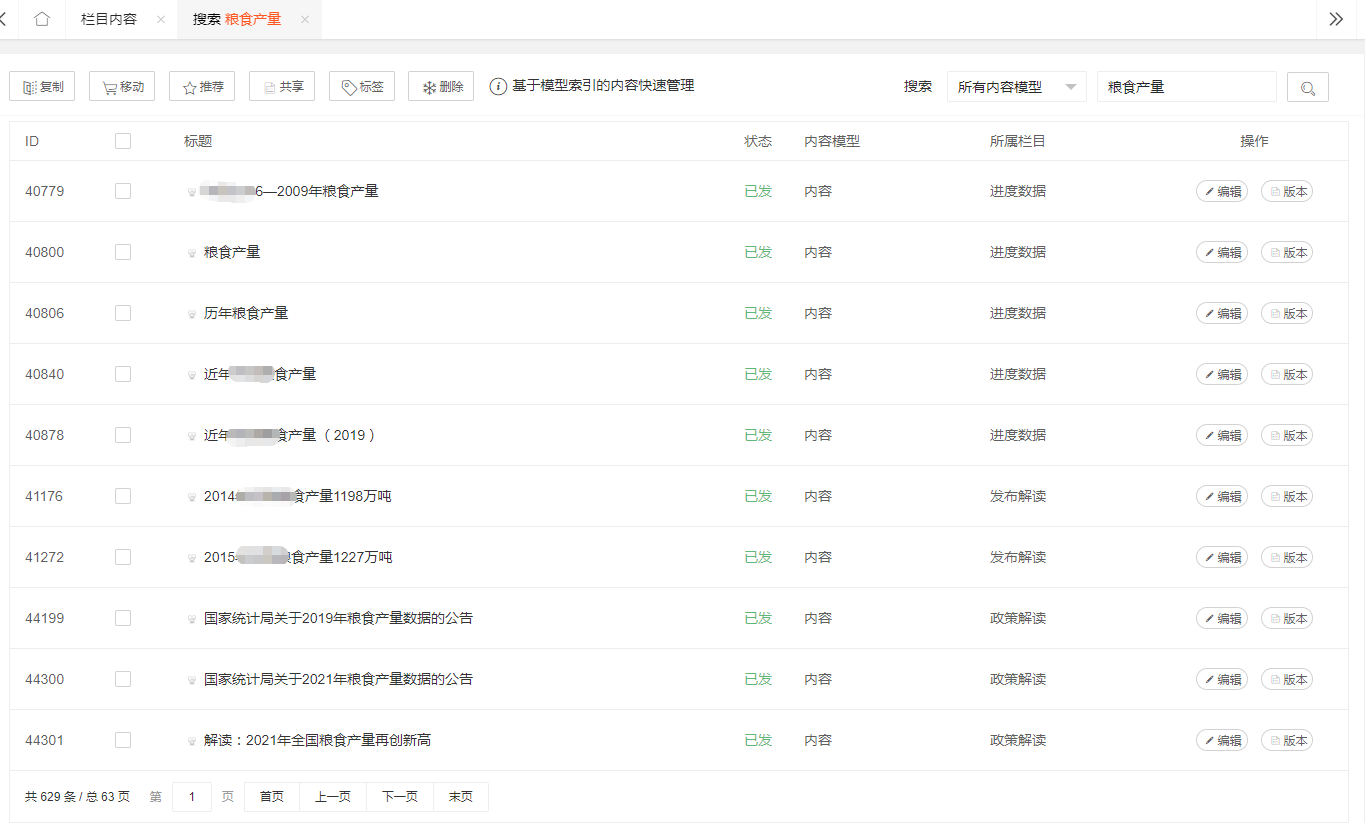Go to next page with 下一页
The height and width of the screenshot is (823, 1365).
tap(399, 797)
